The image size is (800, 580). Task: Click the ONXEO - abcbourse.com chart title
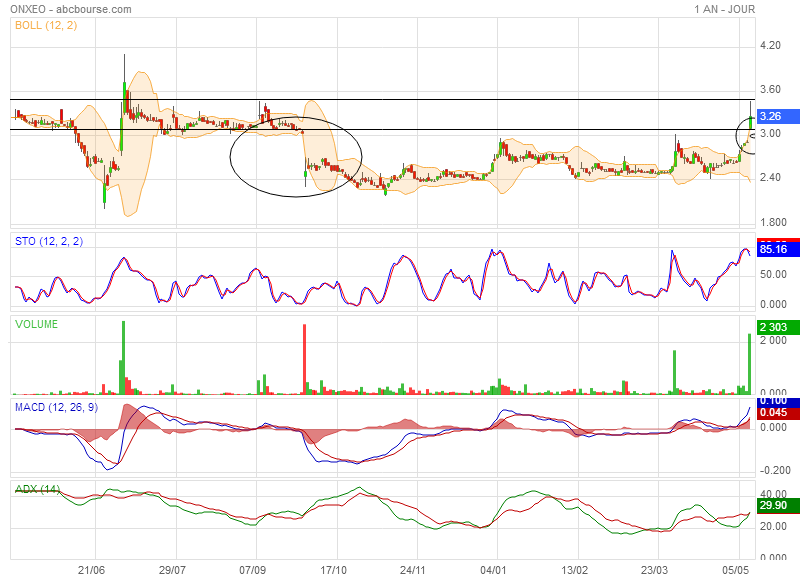click(x=69, y=9)
